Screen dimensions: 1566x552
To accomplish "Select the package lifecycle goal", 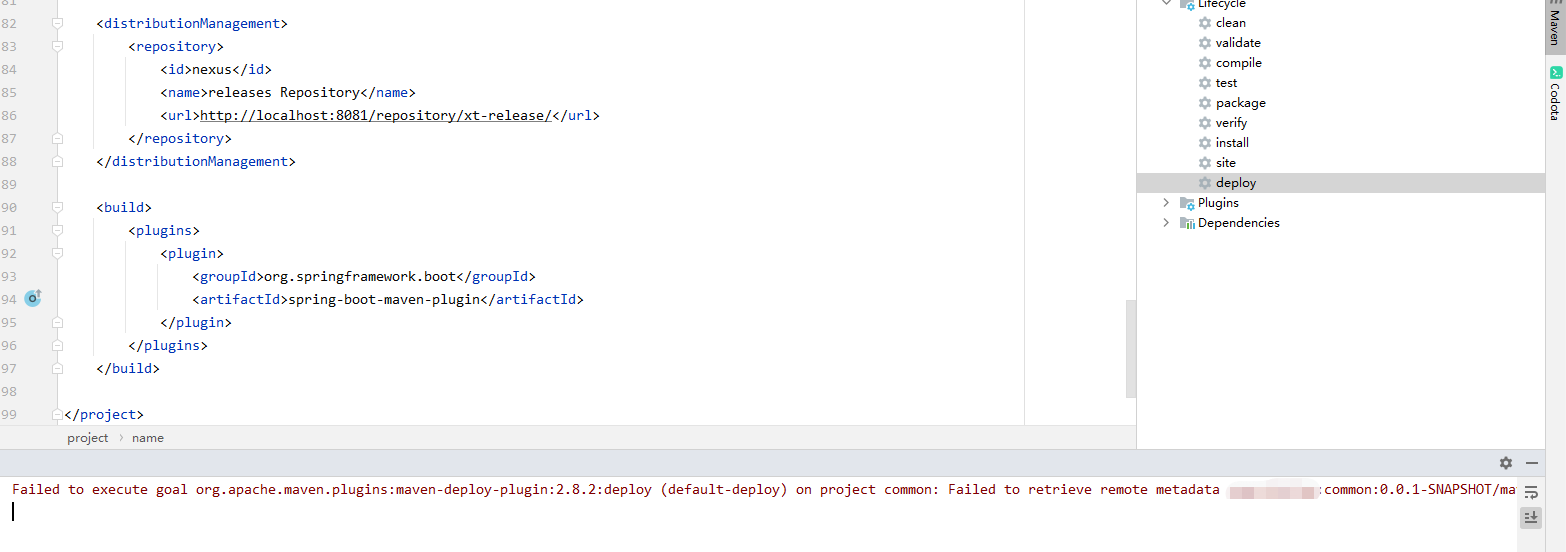I will click(x=1241, y=103).
